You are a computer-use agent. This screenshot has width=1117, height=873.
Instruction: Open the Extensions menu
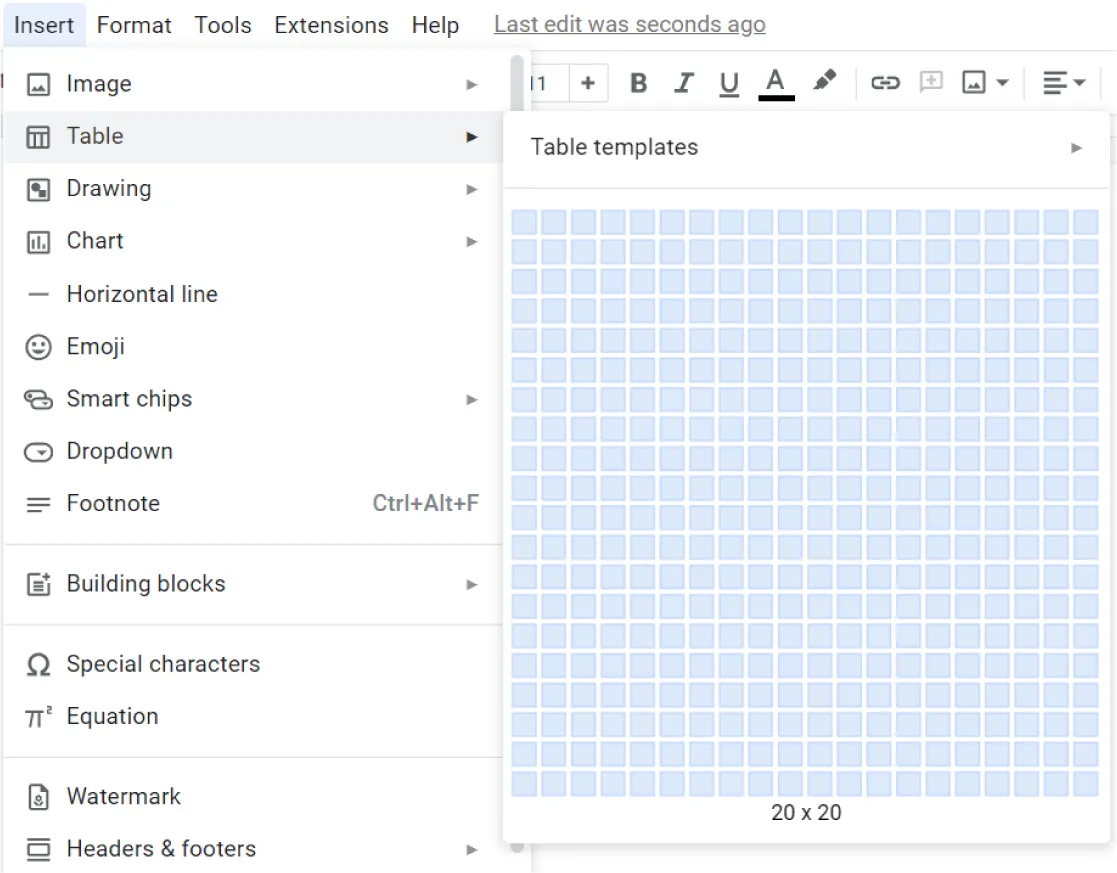click(x=330, y=24)
